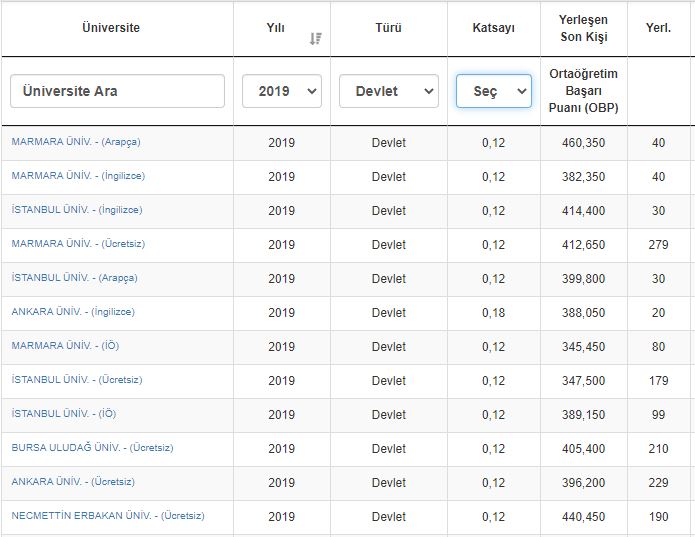Select the 460,350 score cell
Image resolution: width=695 pixels, height=537 pixels.
[x=583, y=143]
